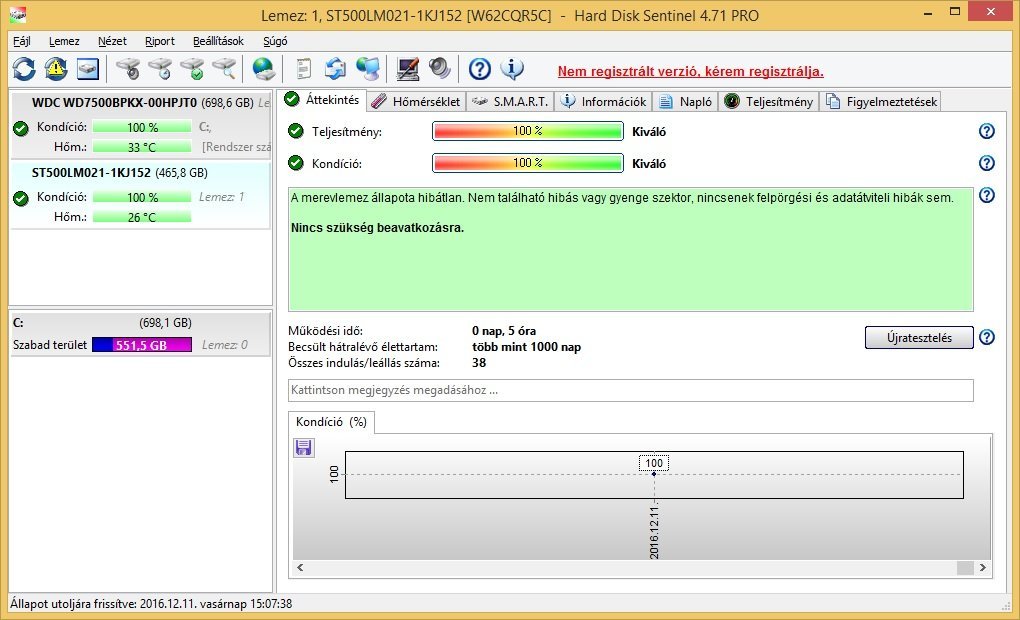Image resolution: width=1020 pixels, height=620 pixels.
Task: Click the computer with brush configuration icon
Action: tap(408, 69)
